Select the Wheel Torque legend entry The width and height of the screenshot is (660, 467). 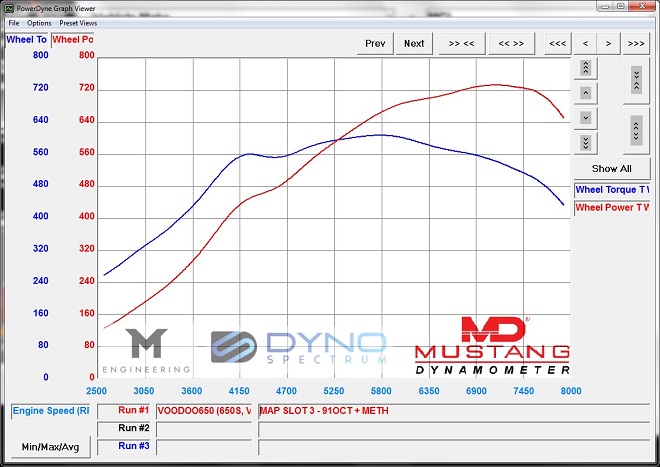tap(611, 190)
